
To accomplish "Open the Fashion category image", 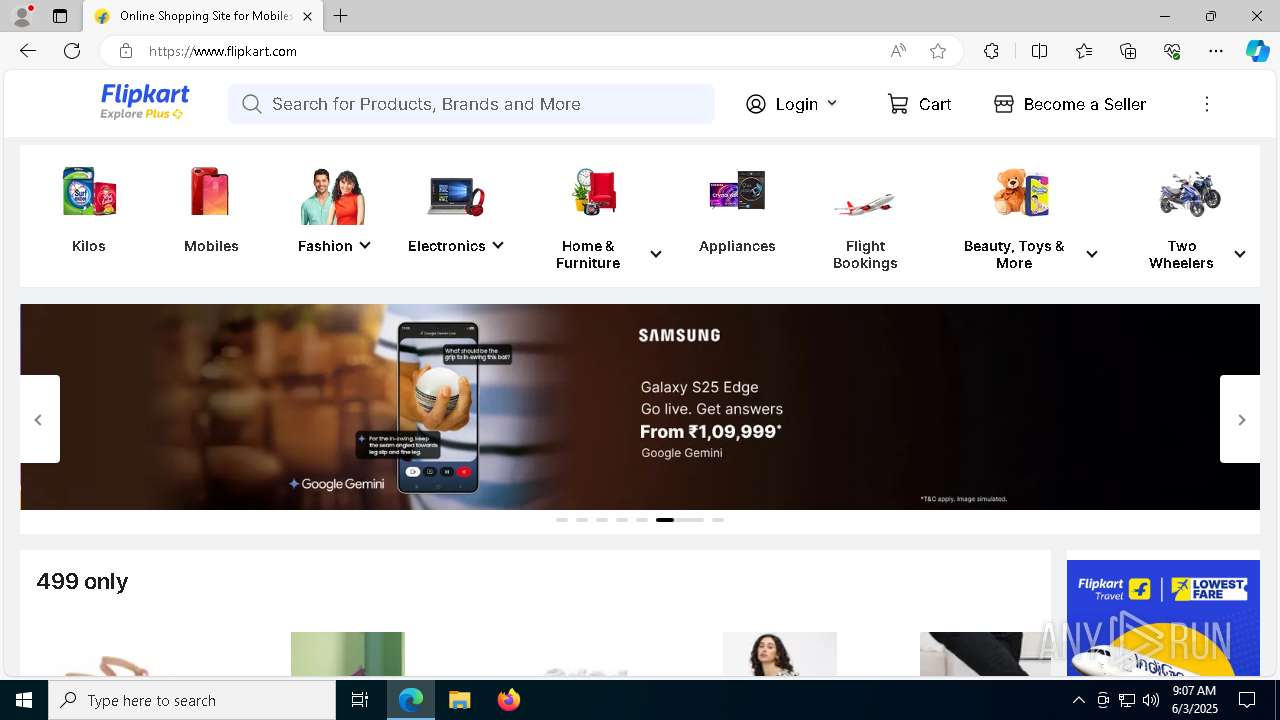I will 333,196.
